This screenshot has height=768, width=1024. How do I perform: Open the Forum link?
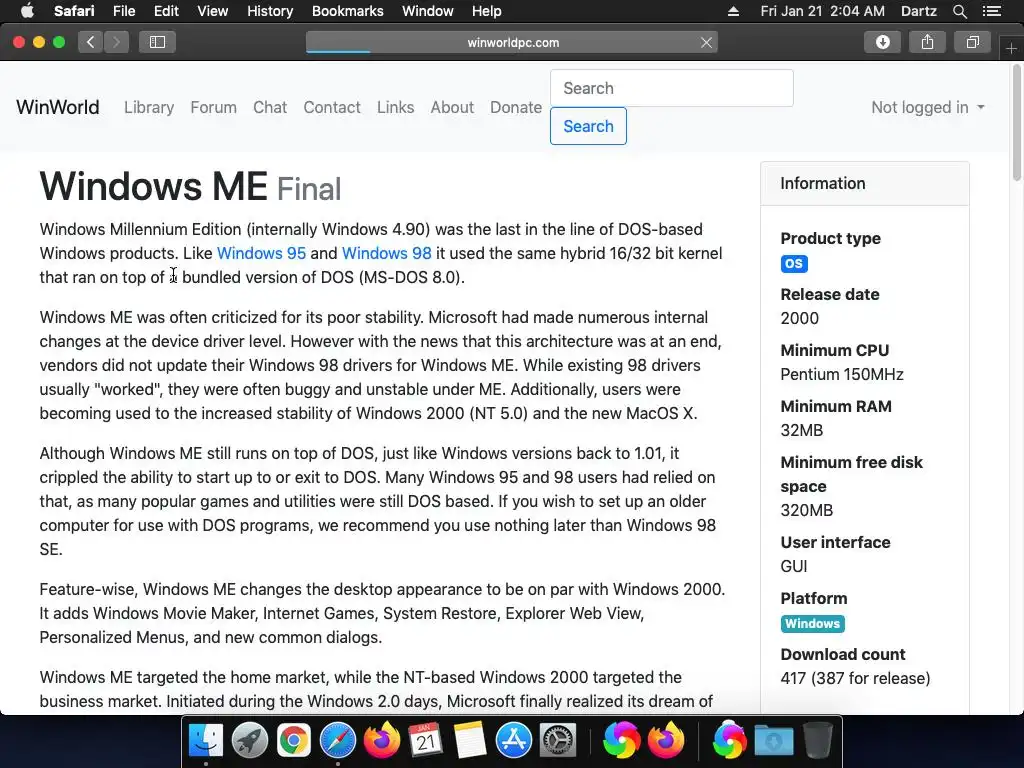(214, 107)
